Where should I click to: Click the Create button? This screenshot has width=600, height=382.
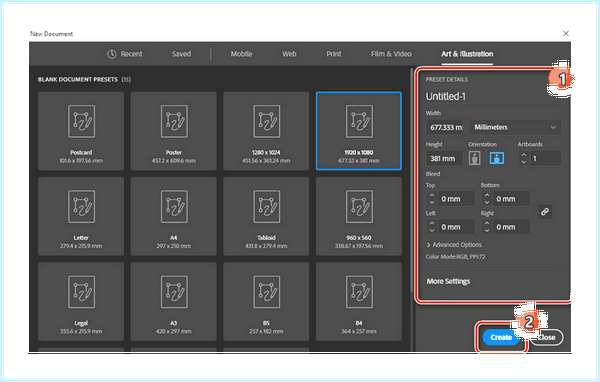pos(501,337)
